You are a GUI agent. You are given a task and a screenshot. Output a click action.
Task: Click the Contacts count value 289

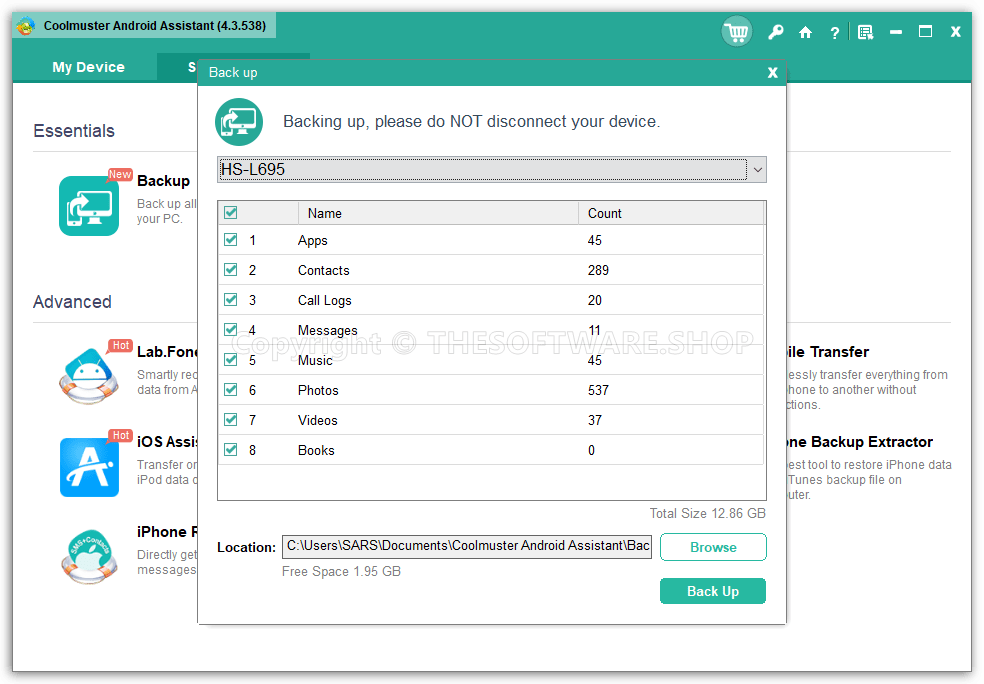coord(598,270)
